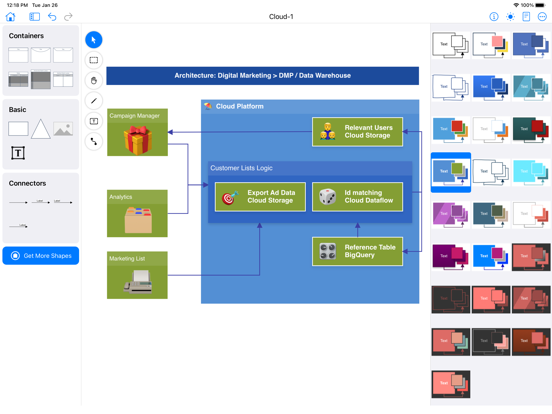Viewport: 552px width, 414px height.
Task: Apply the brown rust style theme
Action: coord(531,342)
